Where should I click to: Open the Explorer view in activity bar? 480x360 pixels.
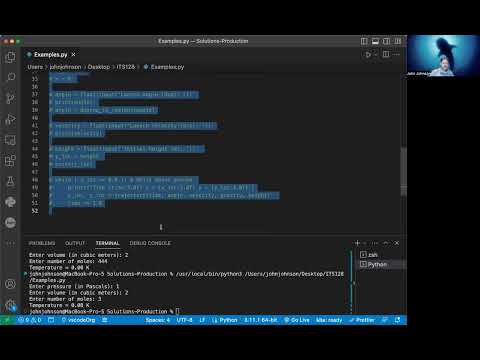pos(10,57)
